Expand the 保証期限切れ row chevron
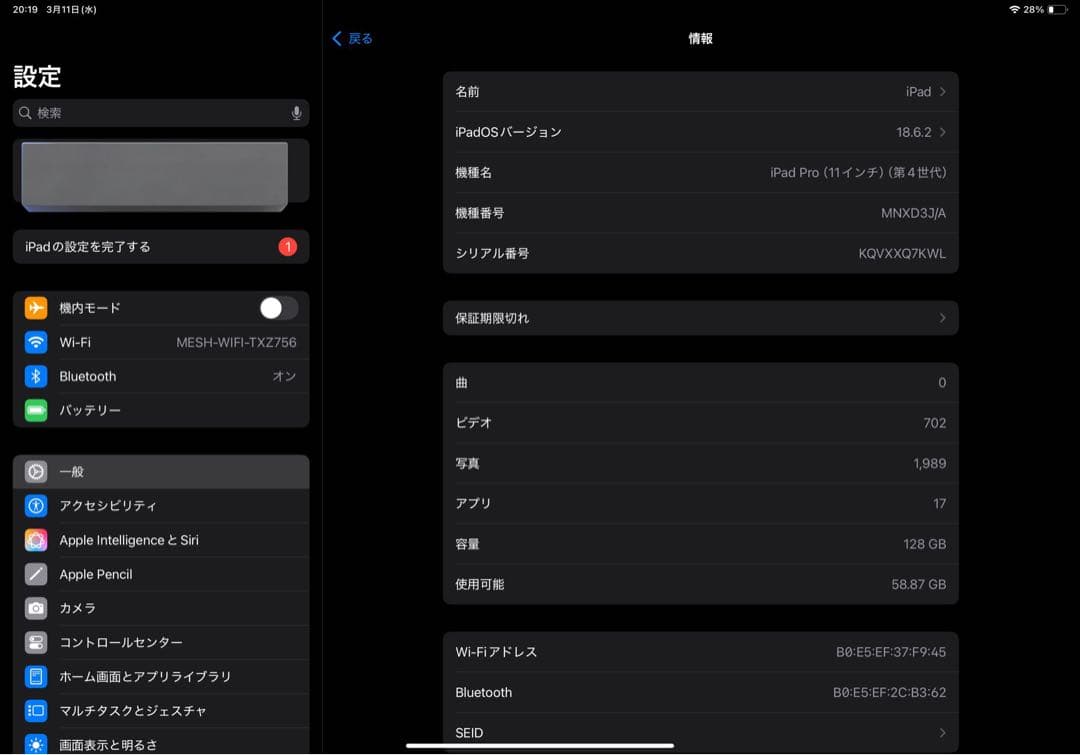Viewport: 1080px width, 755px height. coord(942,318)
